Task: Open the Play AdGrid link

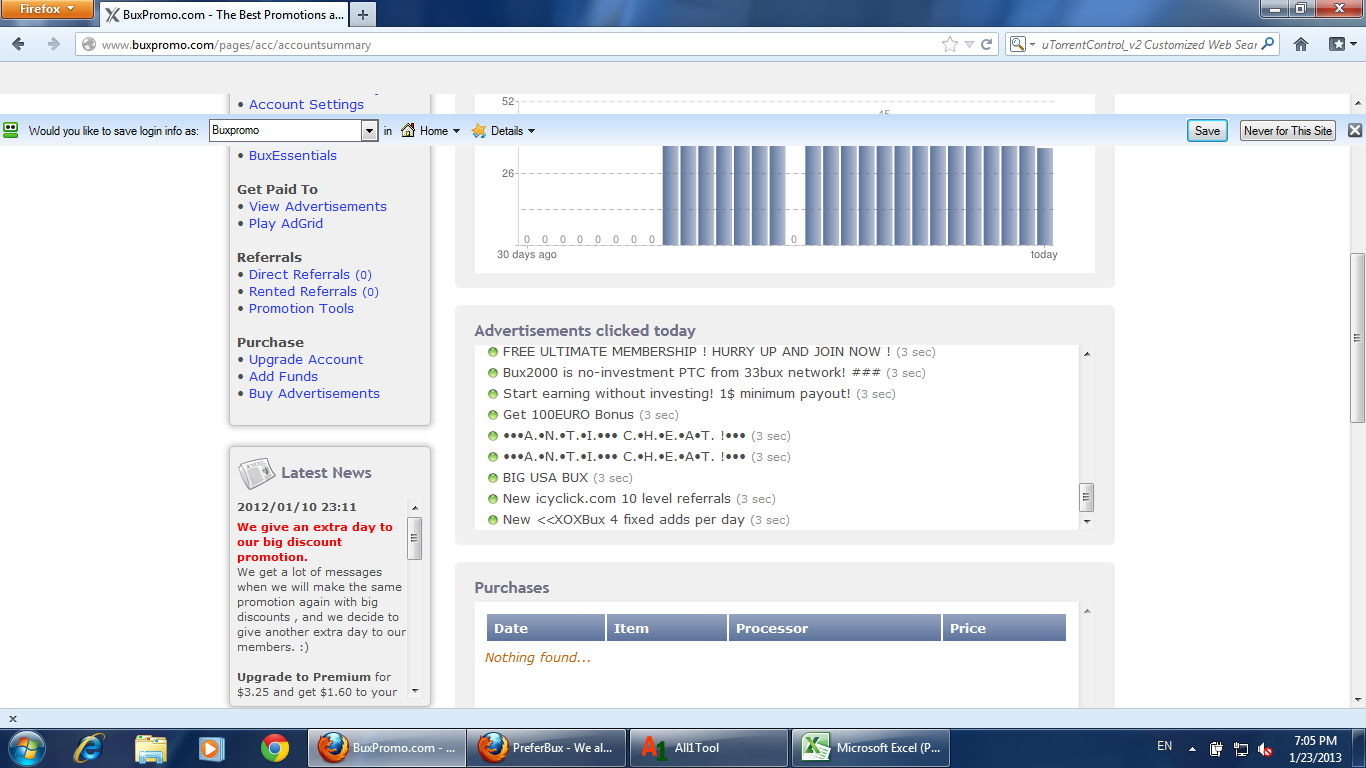Action: pyautogui.click(x=286, y=224)
